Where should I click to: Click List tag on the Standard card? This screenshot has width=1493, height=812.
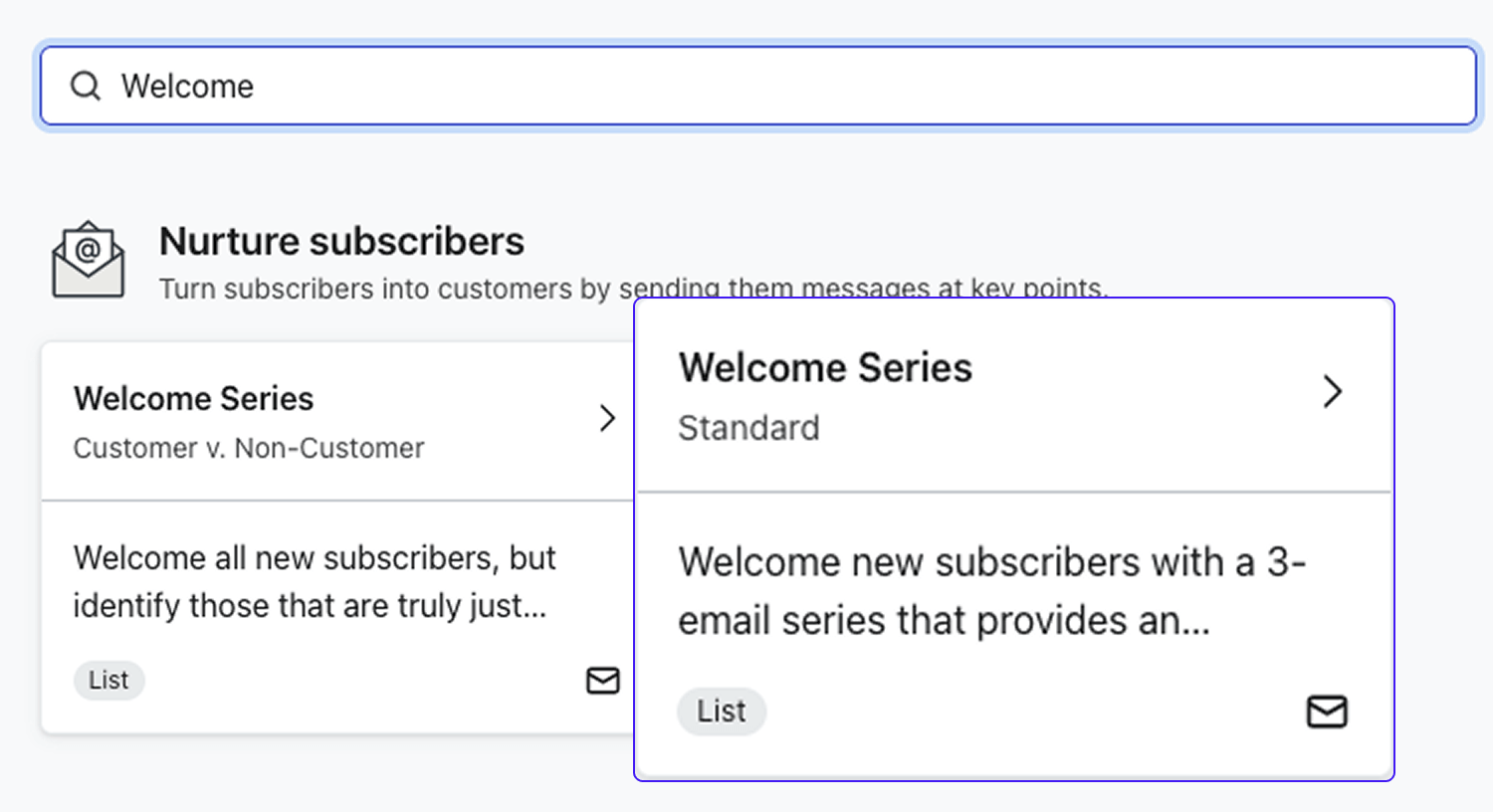point(722,711)
